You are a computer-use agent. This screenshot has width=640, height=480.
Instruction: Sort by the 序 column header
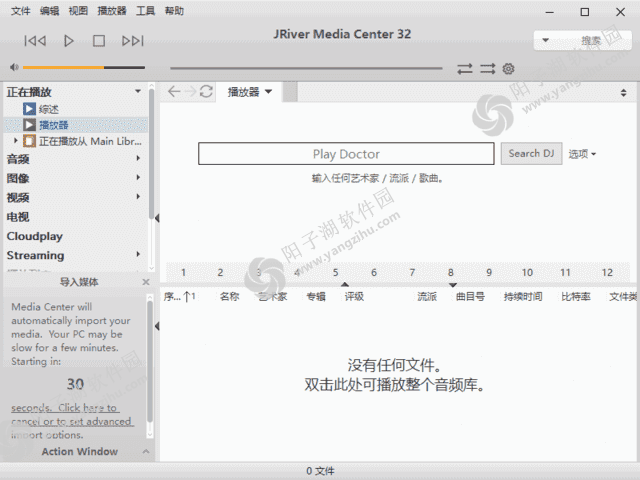pos(180,297)
